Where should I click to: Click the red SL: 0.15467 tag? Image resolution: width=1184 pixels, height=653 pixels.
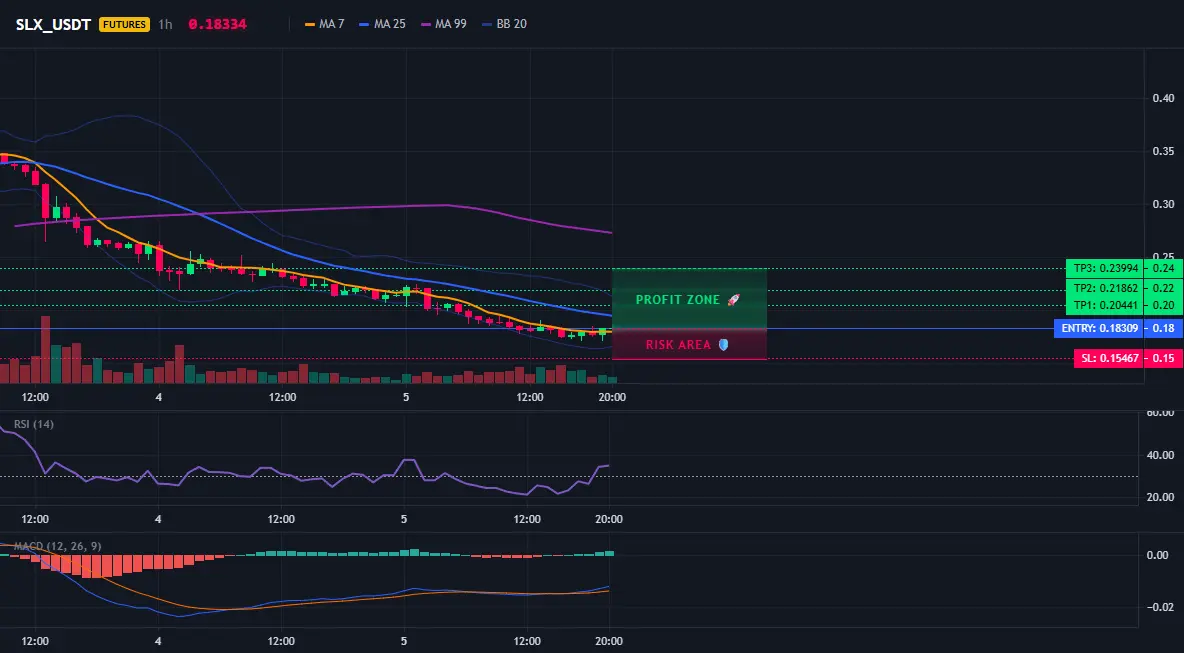tap(1108, 359)
